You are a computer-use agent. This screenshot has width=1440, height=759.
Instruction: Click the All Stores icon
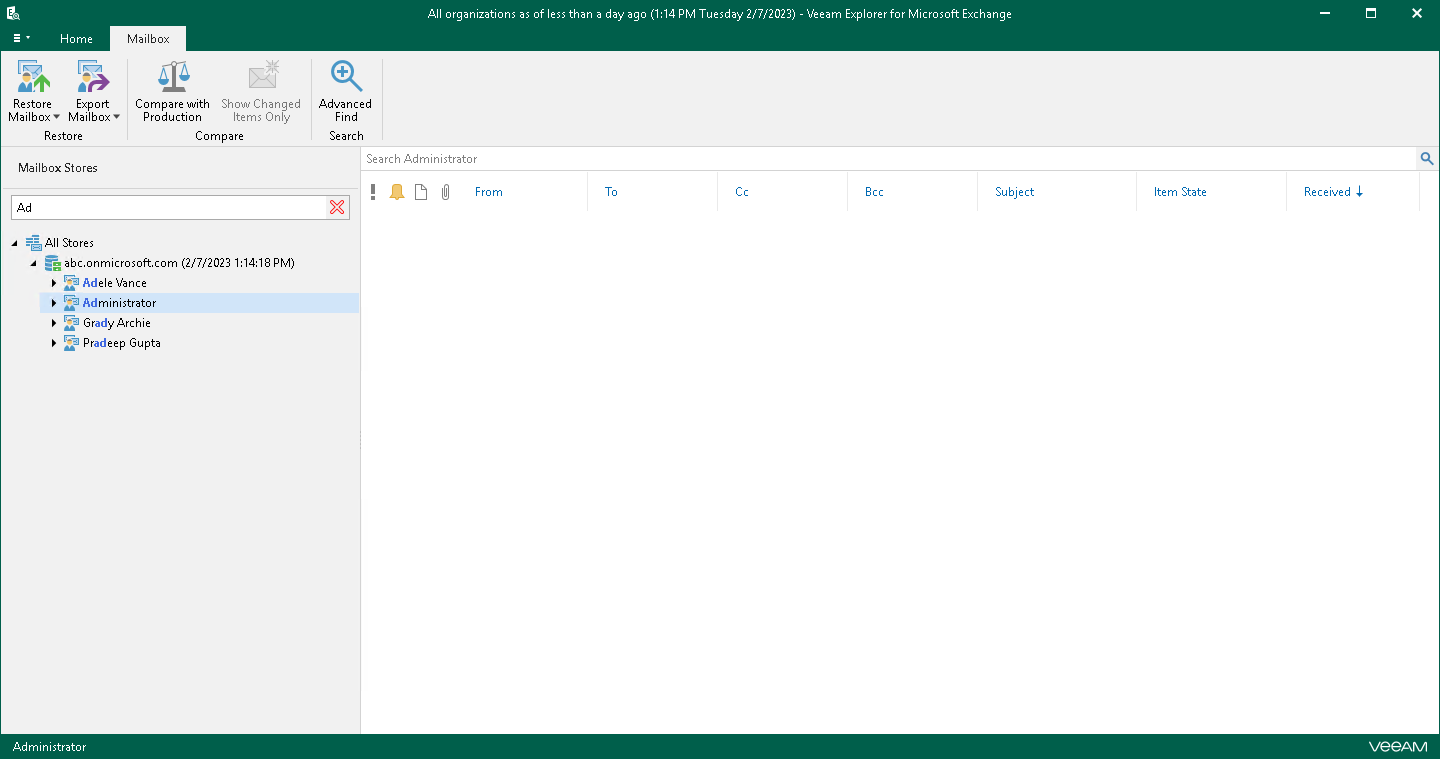point(33,243)
